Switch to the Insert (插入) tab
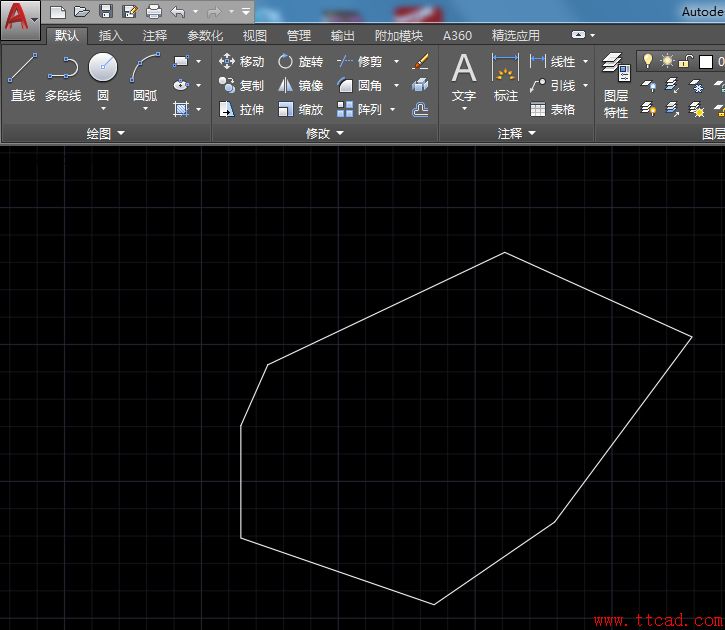The image size is (725, 630). (110, 35)
